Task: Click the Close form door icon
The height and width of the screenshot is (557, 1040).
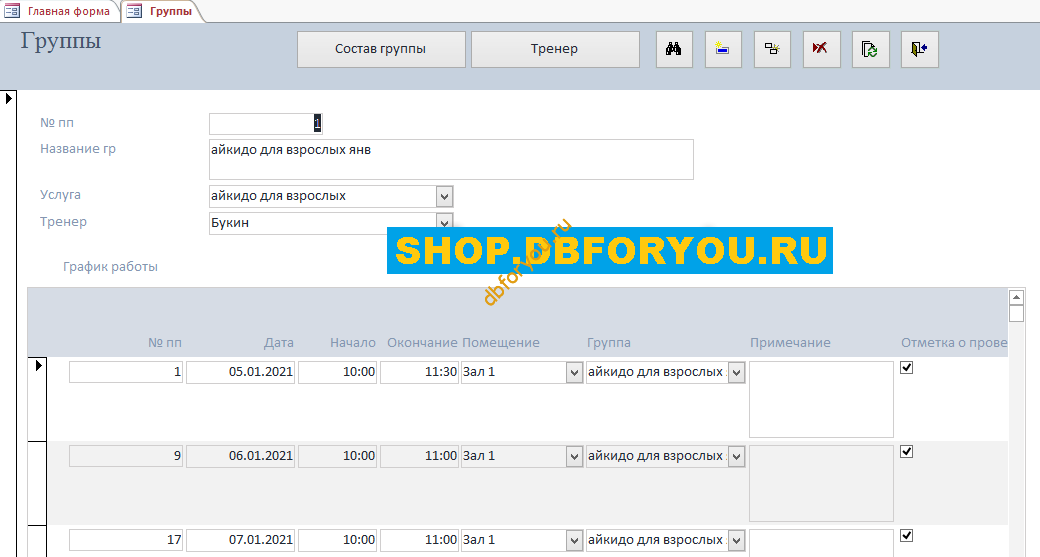Action: [x=919, y=49]
